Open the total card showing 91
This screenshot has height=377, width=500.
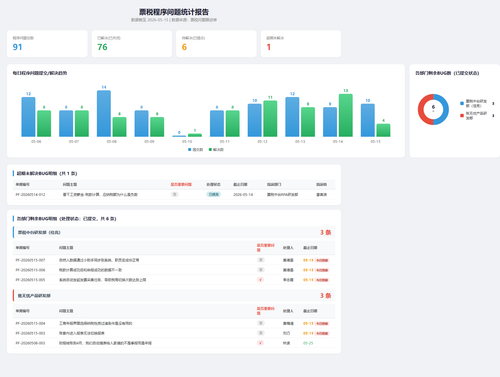coord(47,44)
